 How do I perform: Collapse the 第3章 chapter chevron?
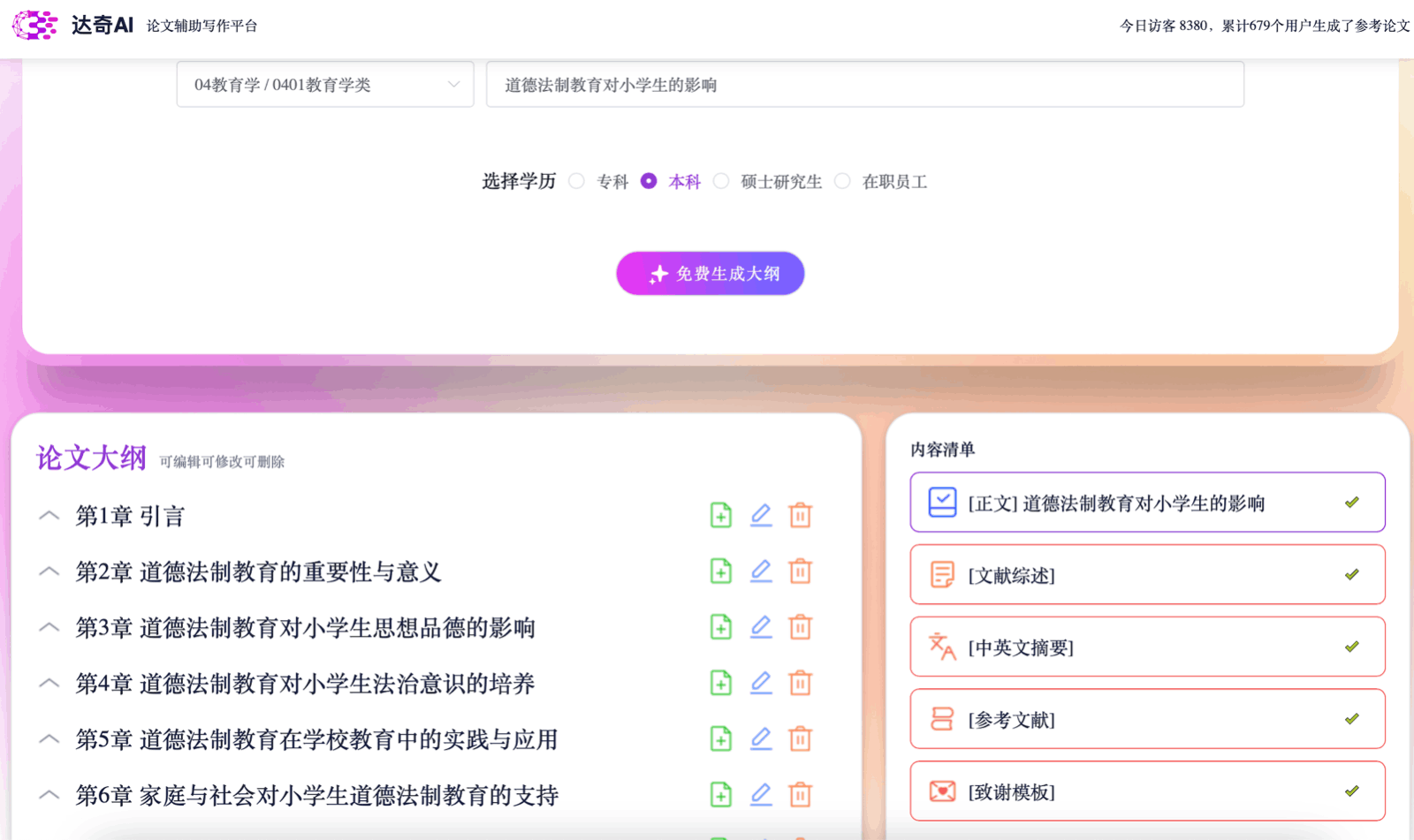[x=49, y=628]
